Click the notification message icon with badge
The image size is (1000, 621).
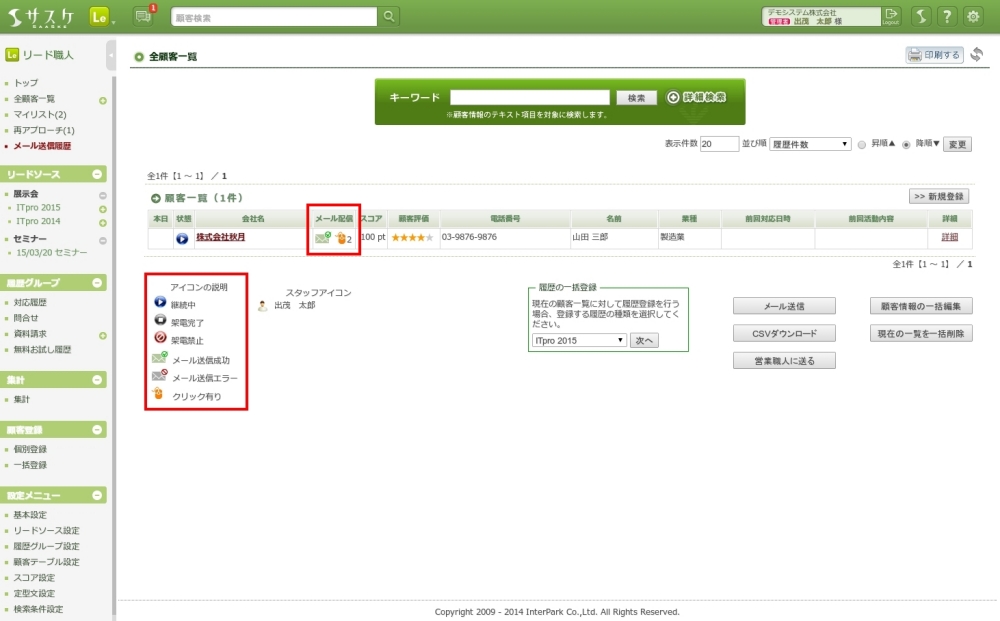[143, 16]
